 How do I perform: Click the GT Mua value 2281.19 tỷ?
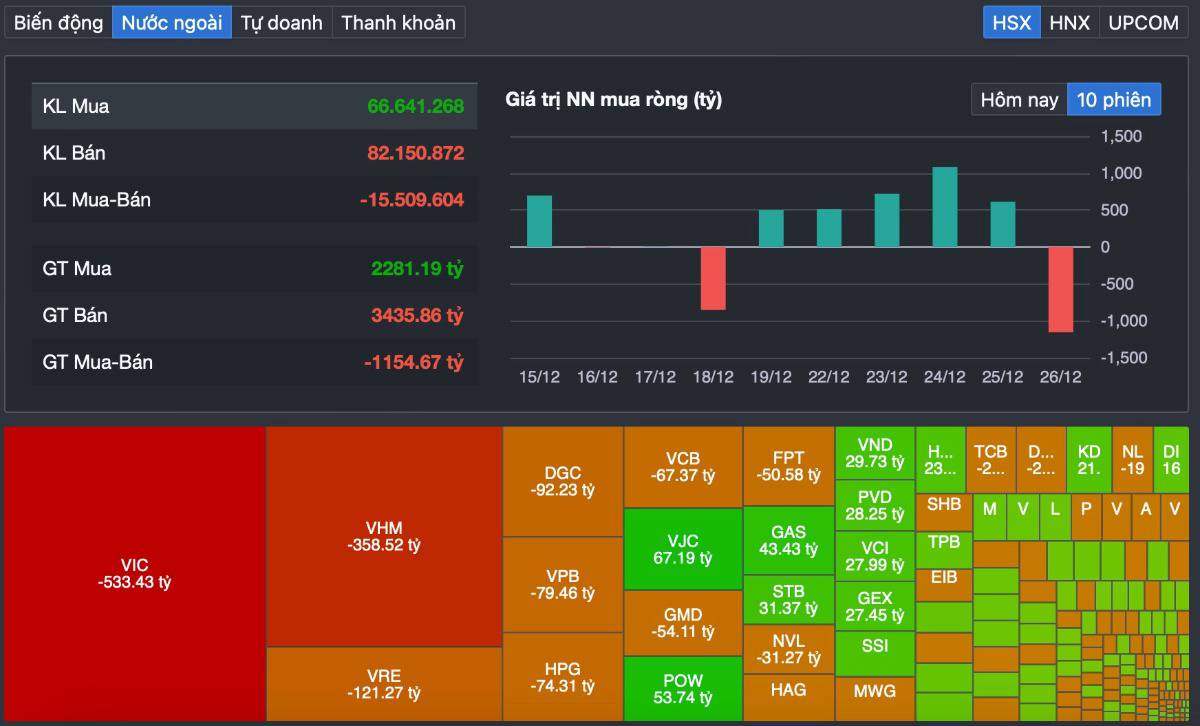(x=417, y=268)
